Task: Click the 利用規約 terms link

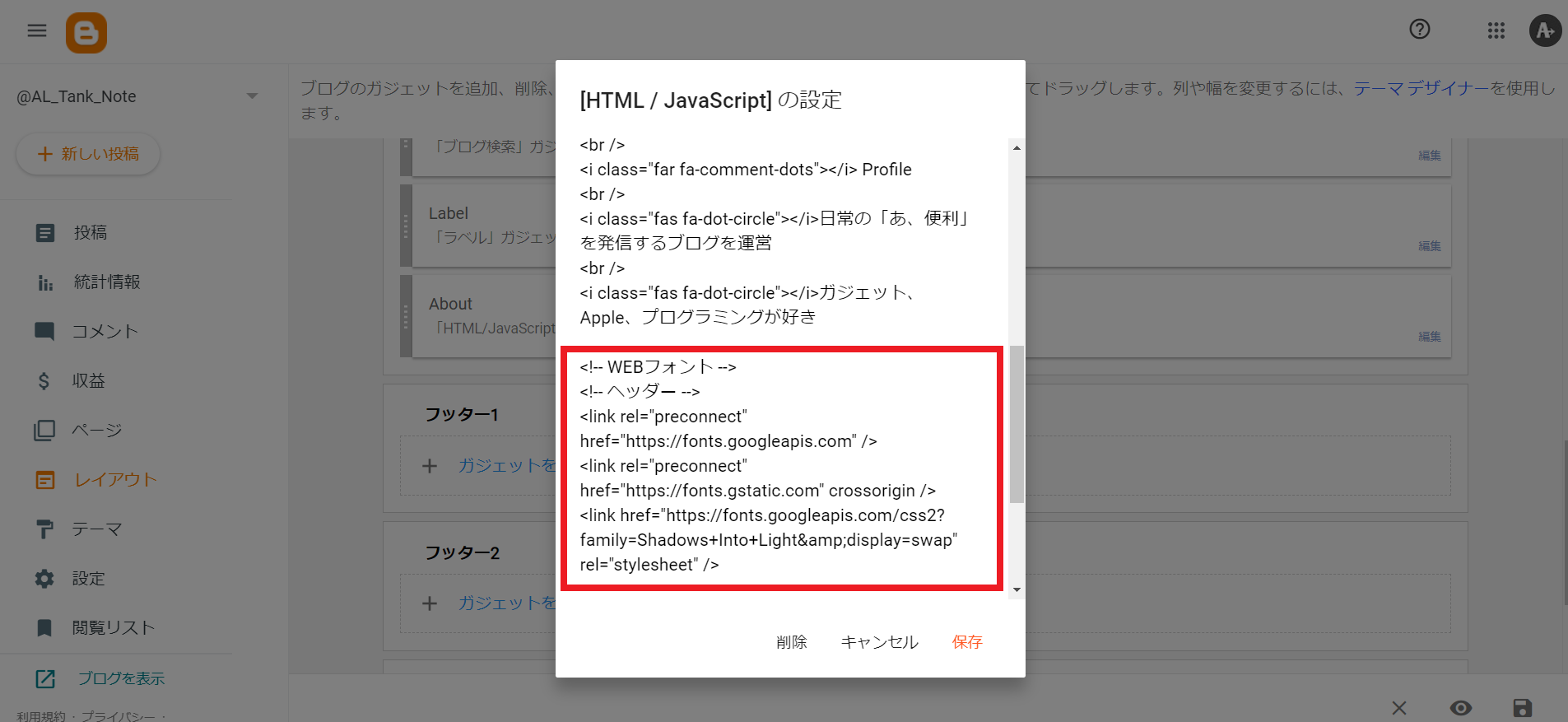Action: 41,717
